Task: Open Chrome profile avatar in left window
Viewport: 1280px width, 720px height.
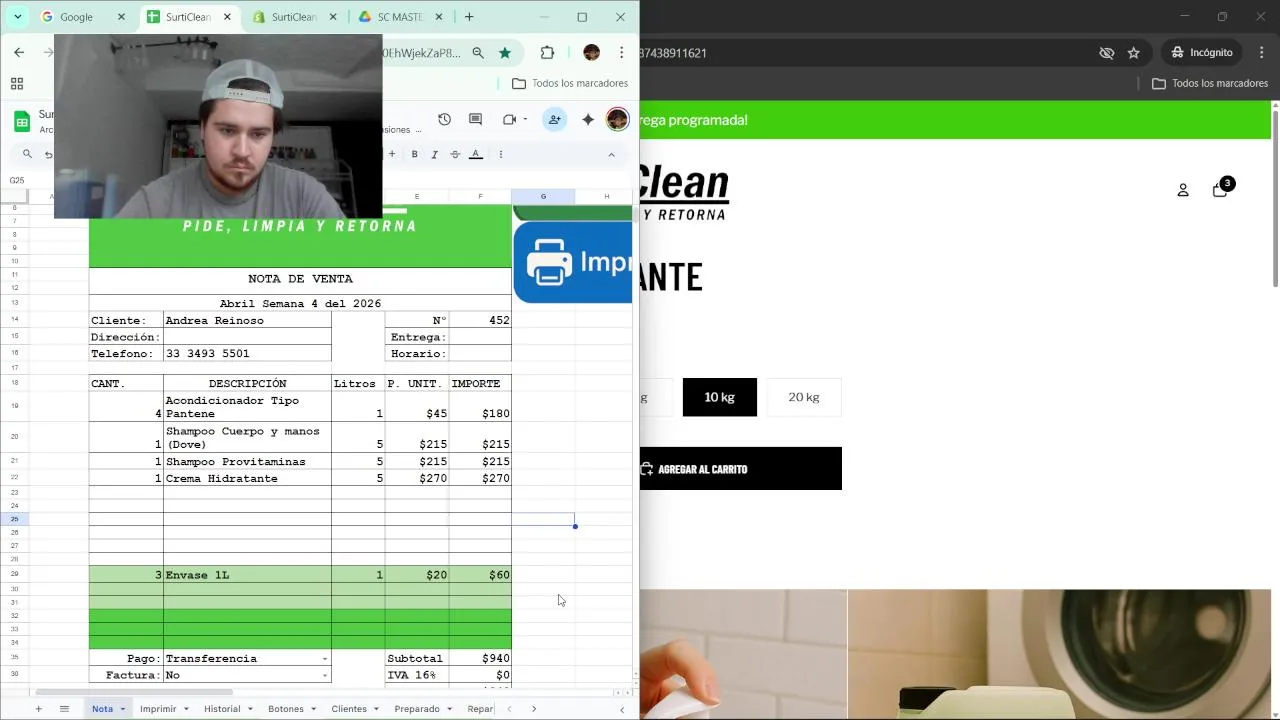Action: tap(591, 52)
